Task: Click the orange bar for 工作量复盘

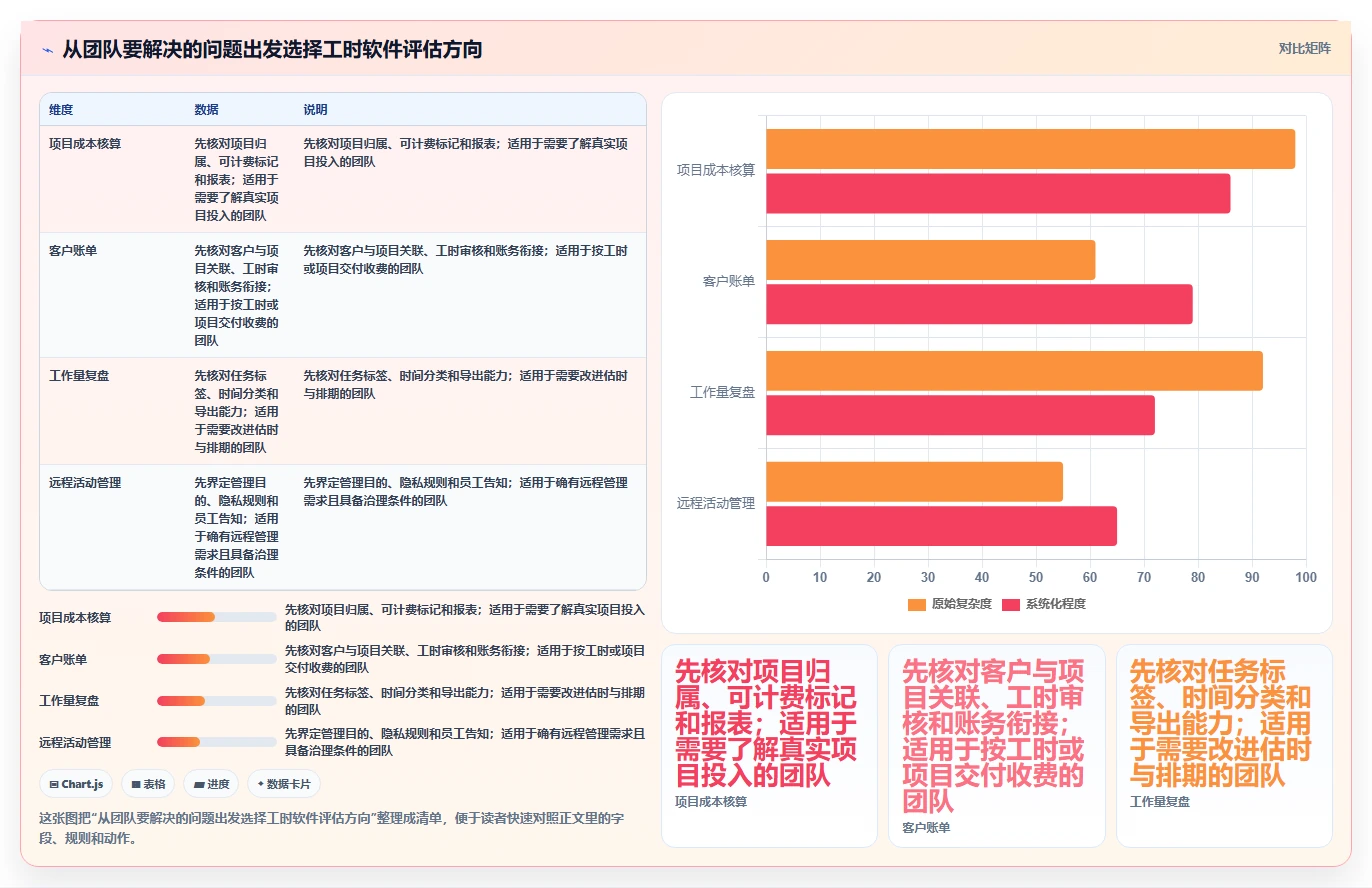Action: 1014,371
